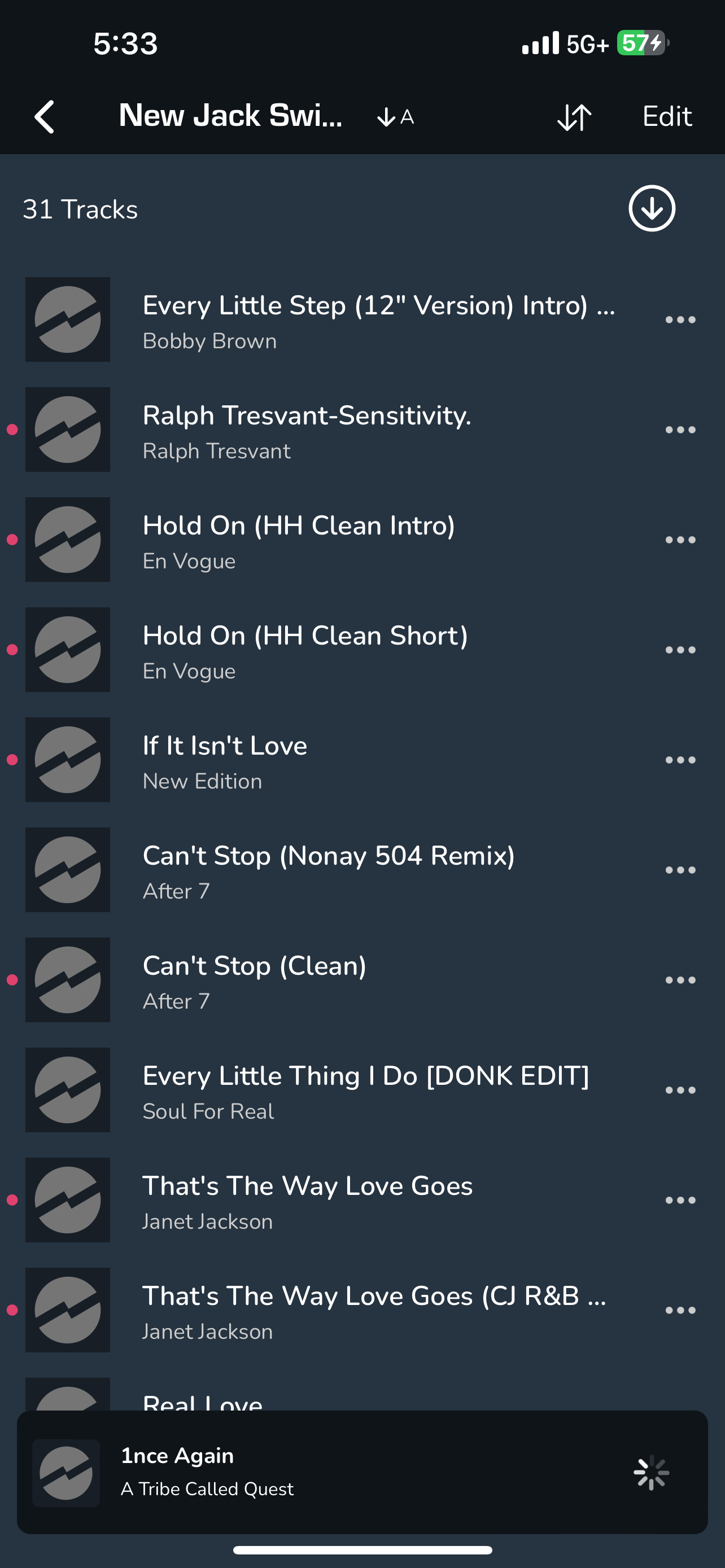This screenshot has width=725, height=1568.
Task: Select Hold On (HH Clean Short) track
Action: (362, 650)
